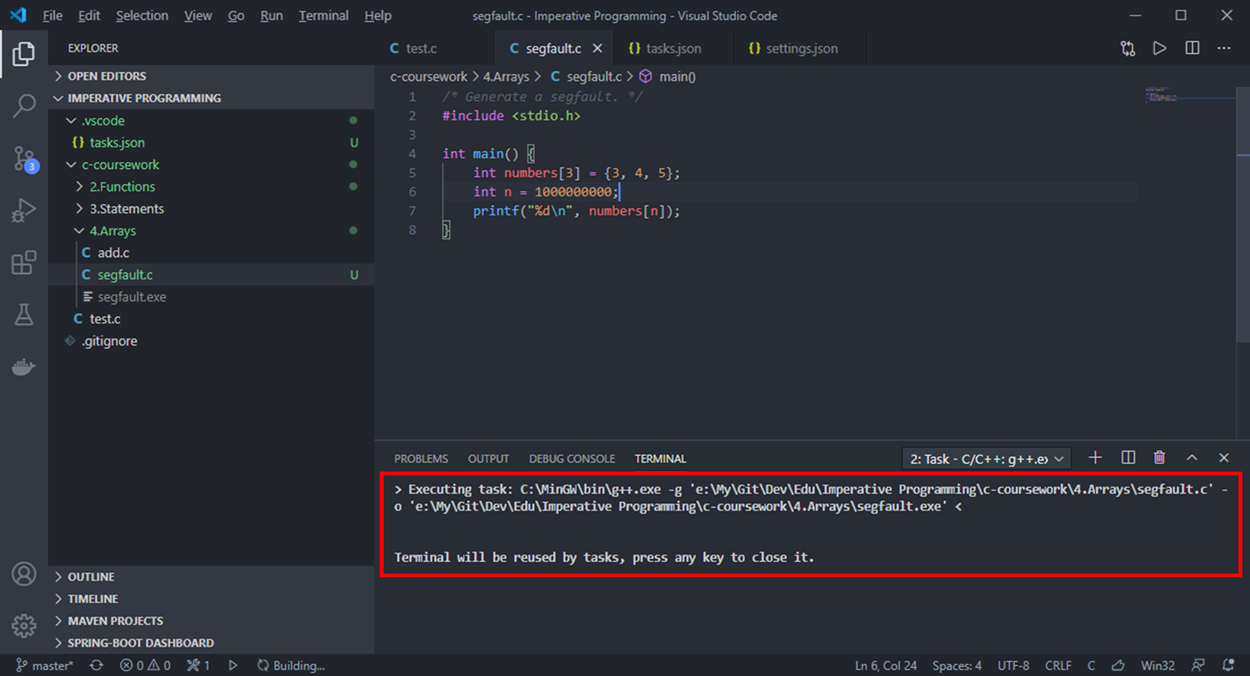Open the Manage gear icon
This screenshot has width=1250, height=676.
(x=24, y=626)
